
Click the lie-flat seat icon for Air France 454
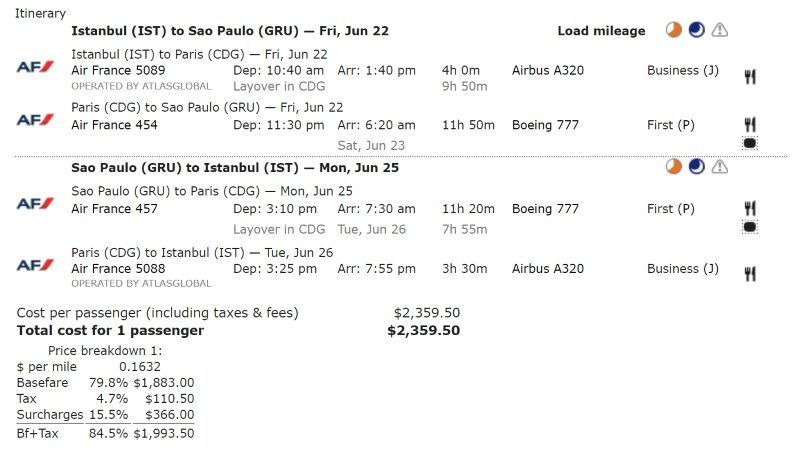pos(750,144)
